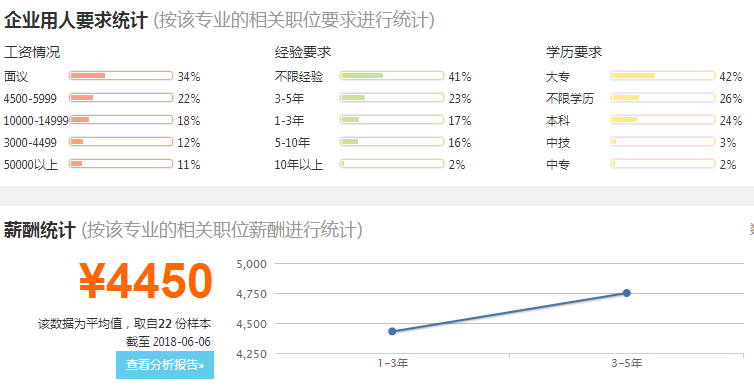Image resolution: width=754 pixels, height=388 pixels.
Task: Click the 5-10年 label
Action: click(x=292, y=143)
